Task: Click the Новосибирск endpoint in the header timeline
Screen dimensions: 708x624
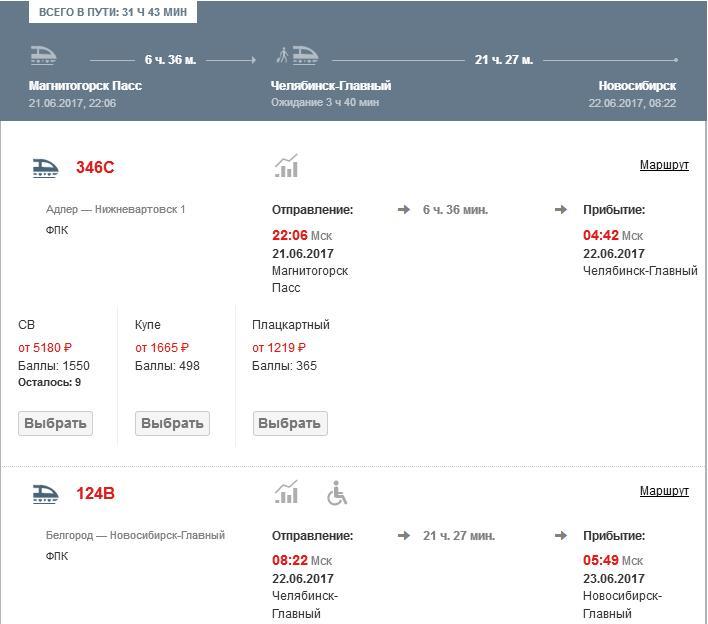Action: (637, 86)
